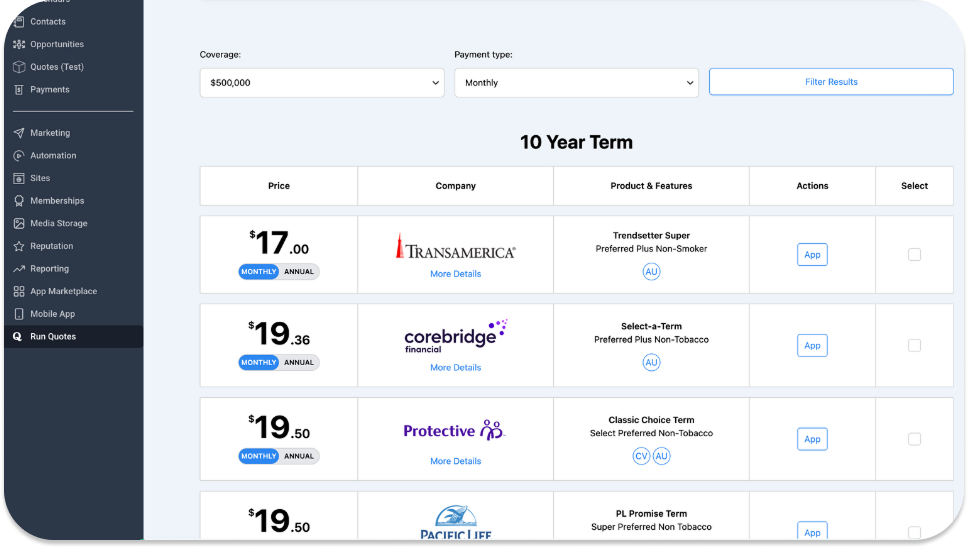Click the Transamerica company logo
Screen dimensions: 968x548
(x=456, y=246)
